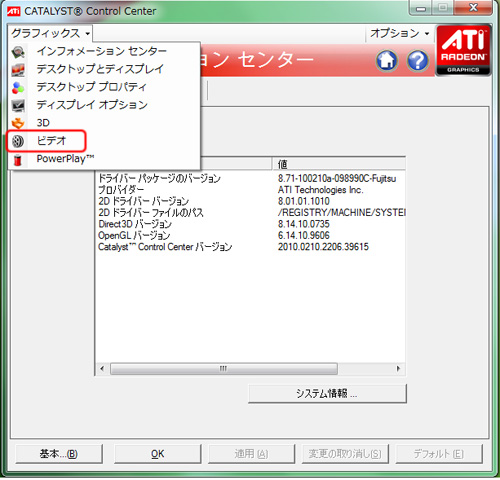500x480 pixels.
Task: Click the value 2010.0210.2206.39615
Action: (x=323, y=247)
